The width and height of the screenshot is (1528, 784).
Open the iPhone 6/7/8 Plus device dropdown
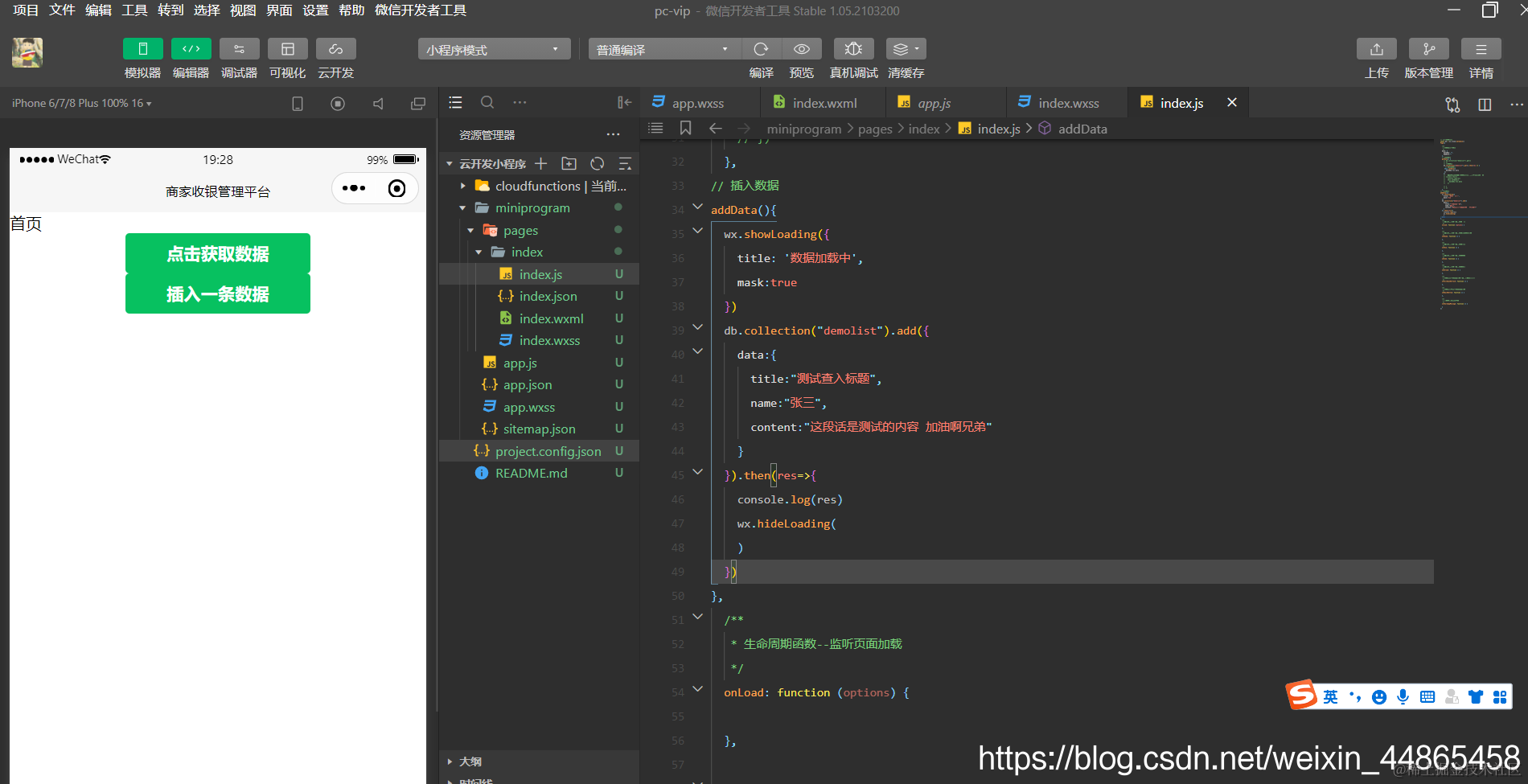[x=81, y=103]
